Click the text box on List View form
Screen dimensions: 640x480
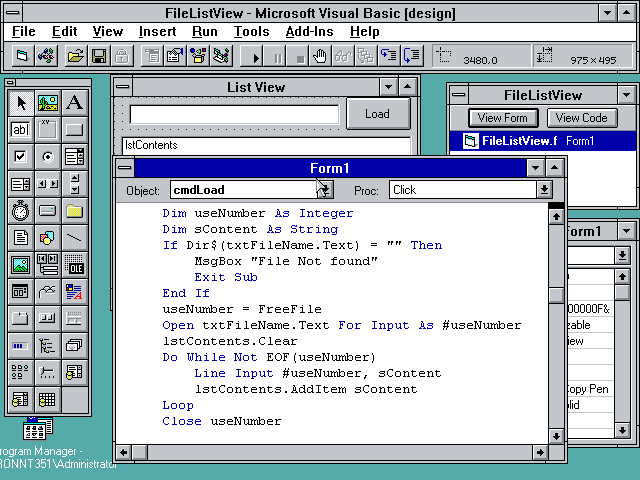[234, 114]
